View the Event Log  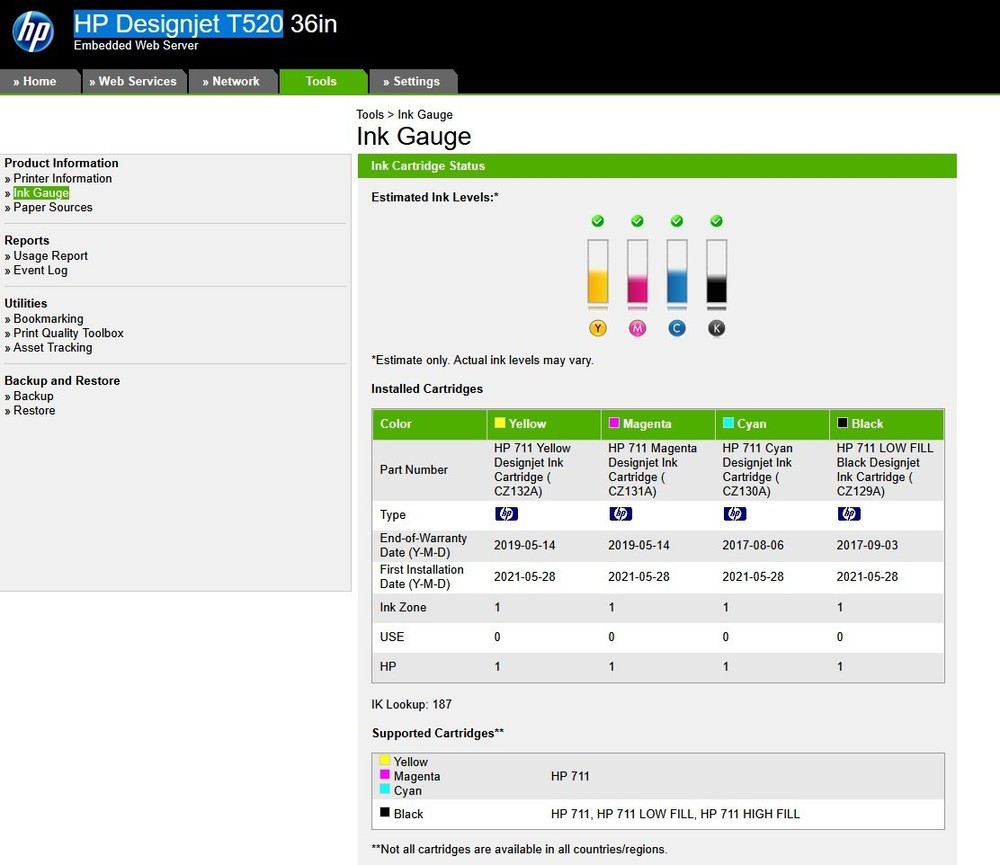[x=40, y=271]
